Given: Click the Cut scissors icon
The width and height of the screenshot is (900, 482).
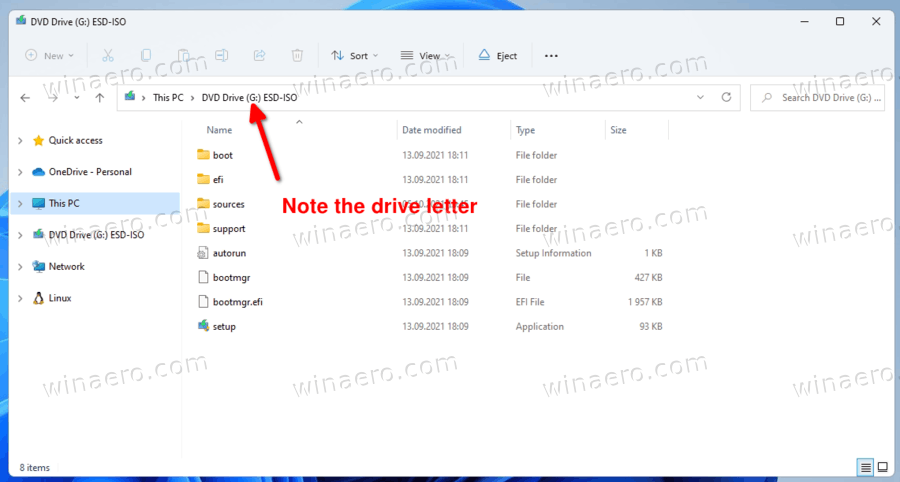Looking at the screenshot, I should point(108,56).
